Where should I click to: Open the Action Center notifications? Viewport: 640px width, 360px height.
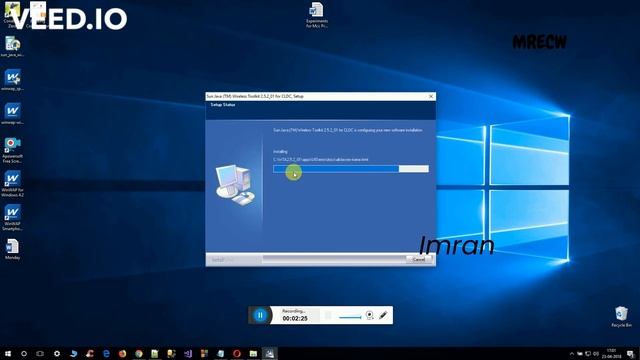pyautogui.click(x=631, y=353)
